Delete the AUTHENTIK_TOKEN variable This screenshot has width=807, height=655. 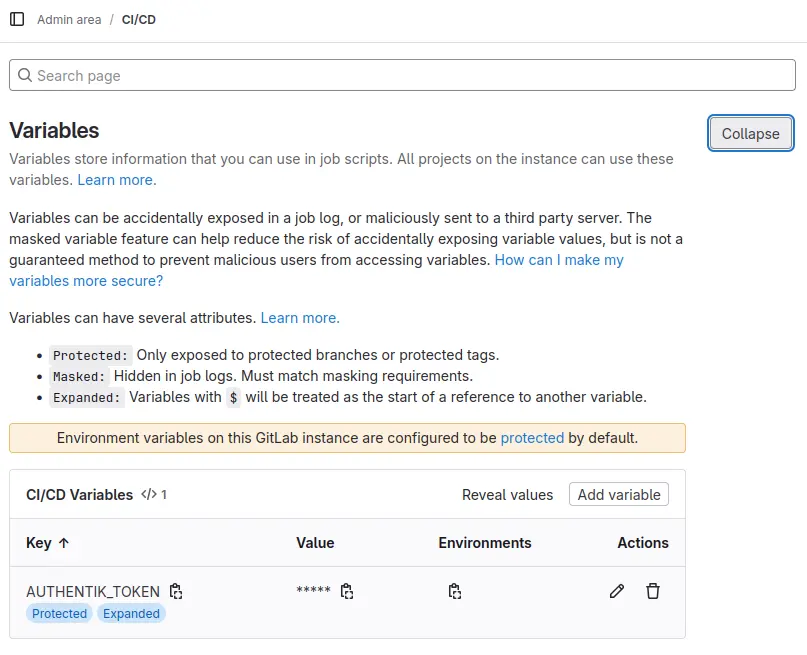pyautogui.click(x=653, y=591)
